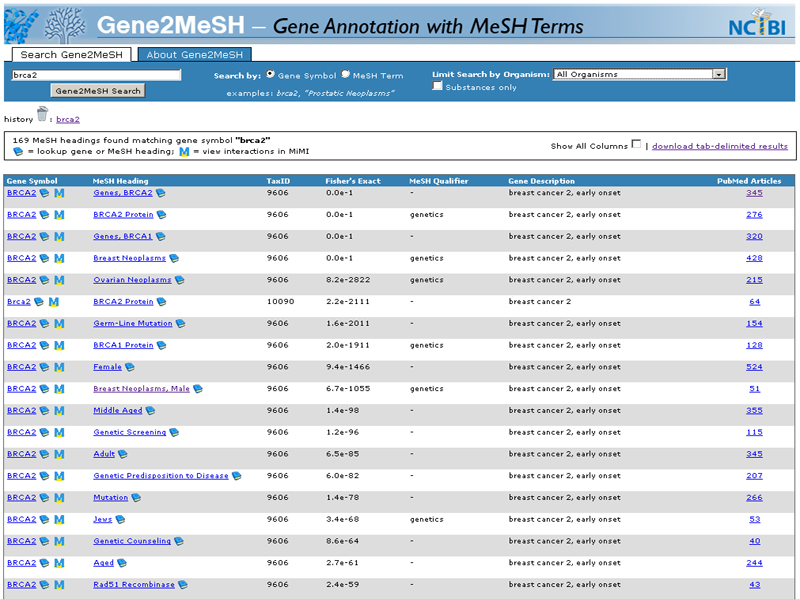The height and width of the screenshot is (600, 800).
Task: Open the MiMI icon in the TaxID 10090 row
Action: [54, 302]
